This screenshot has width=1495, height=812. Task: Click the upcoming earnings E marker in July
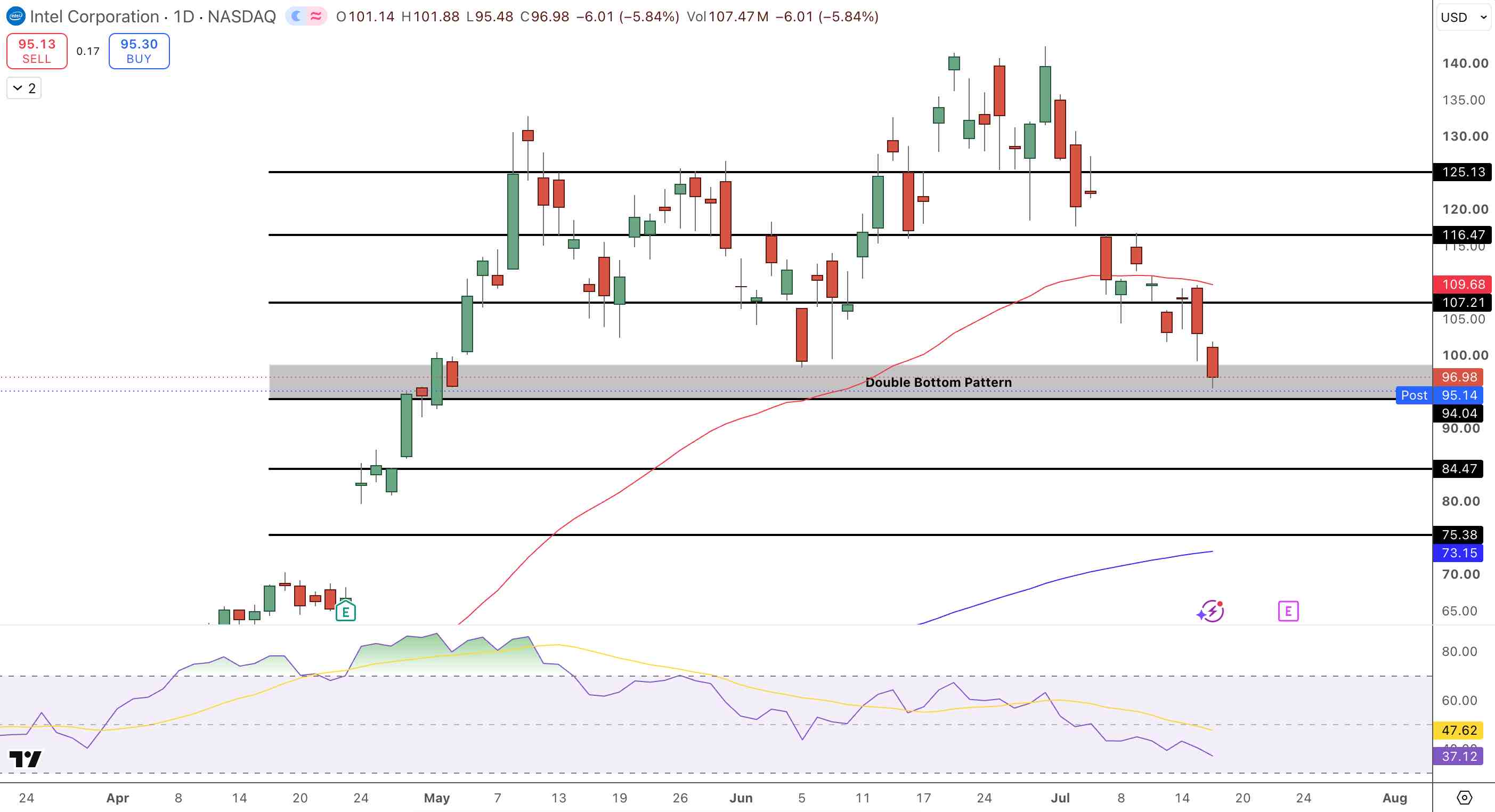click(x=1288, y=611)
